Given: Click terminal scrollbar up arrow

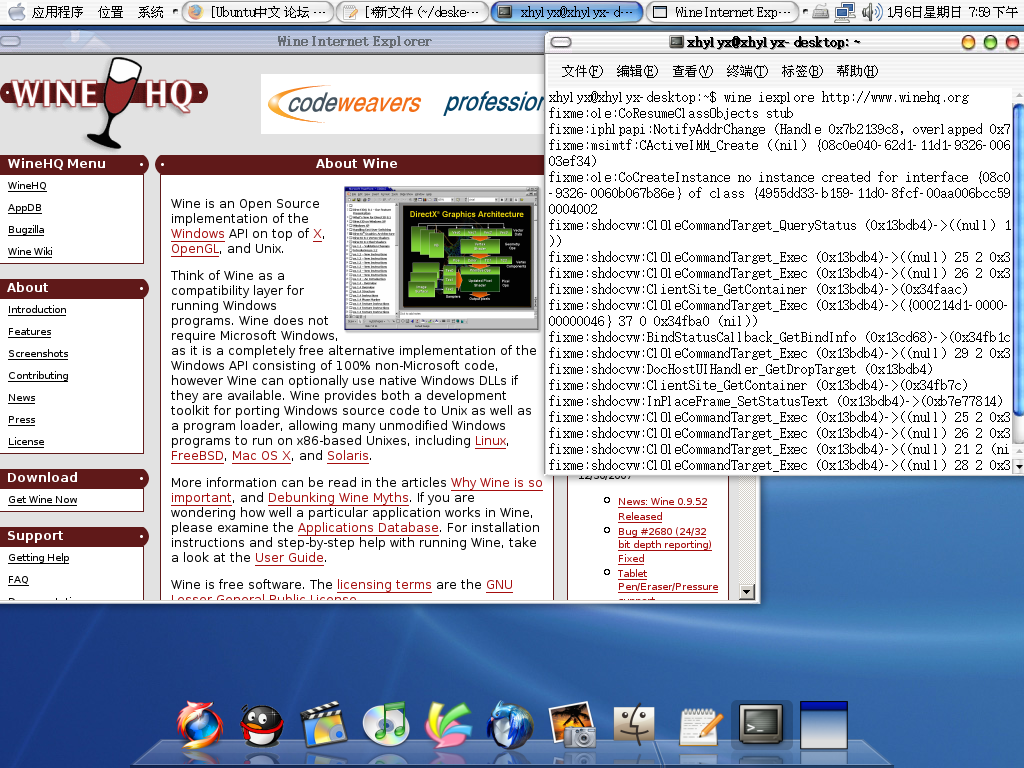Looking at the screenshot, I should tap(1018, 96).
